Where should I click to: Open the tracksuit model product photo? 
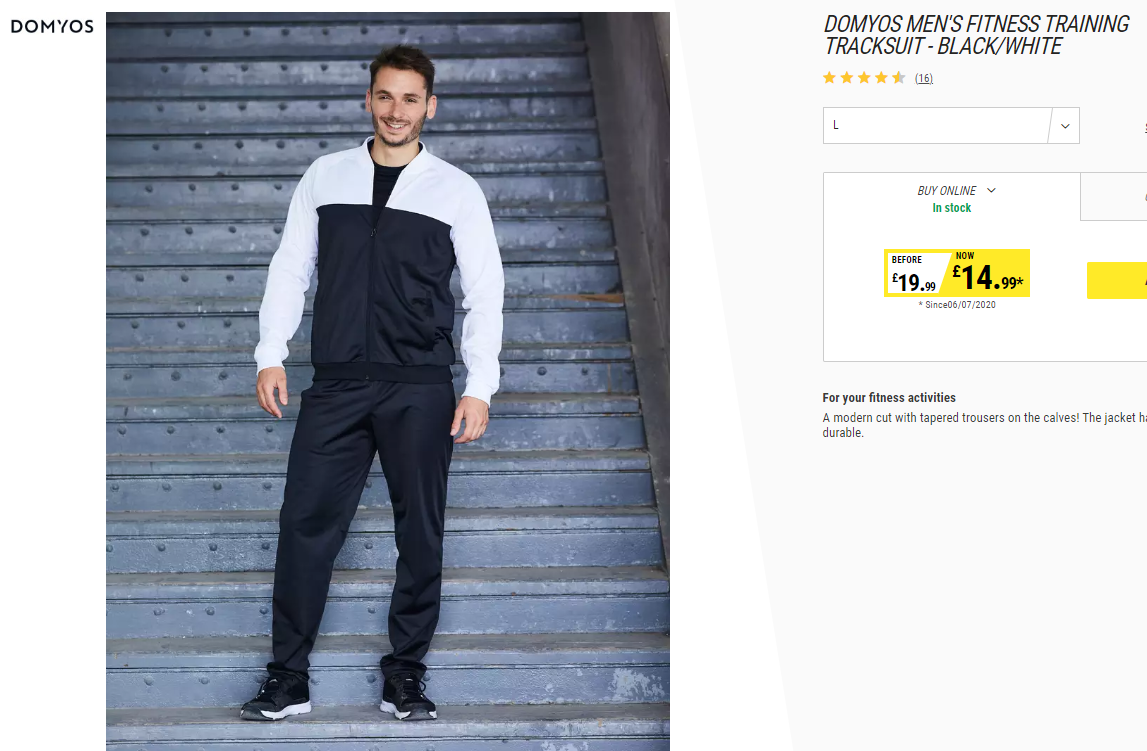[x=388, y=381]
